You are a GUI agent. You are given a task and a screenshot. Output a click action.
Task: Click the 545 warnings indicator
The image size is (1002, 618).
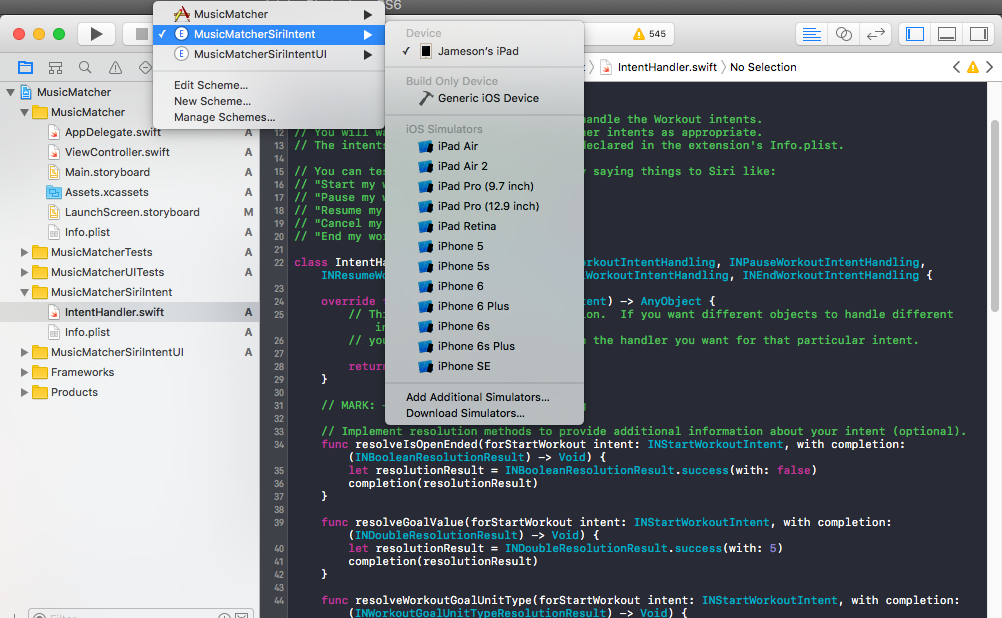(649, 34)
